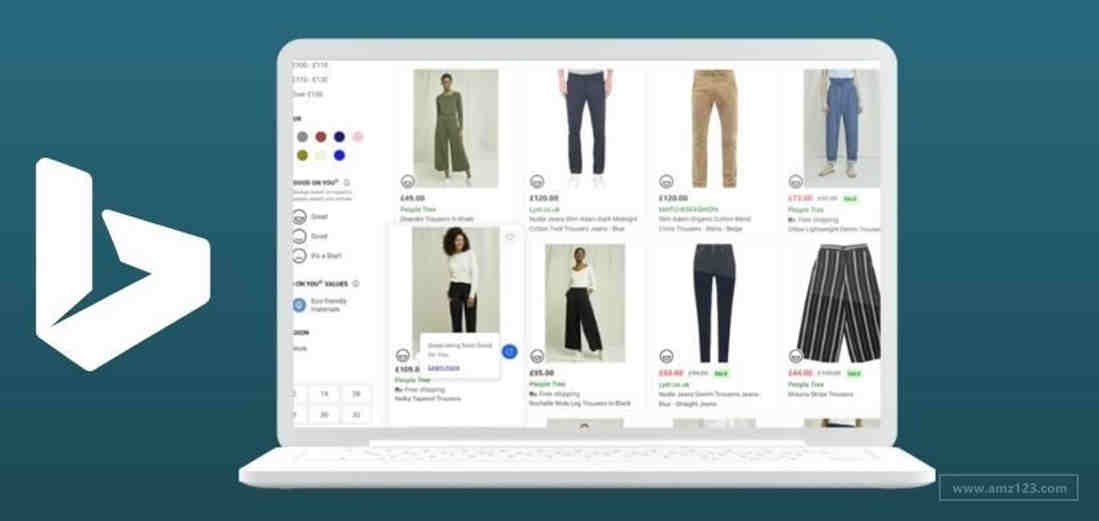Click the rating badge on the navy slim trousers
1099x521 pixels.
(x=538, y=181)
